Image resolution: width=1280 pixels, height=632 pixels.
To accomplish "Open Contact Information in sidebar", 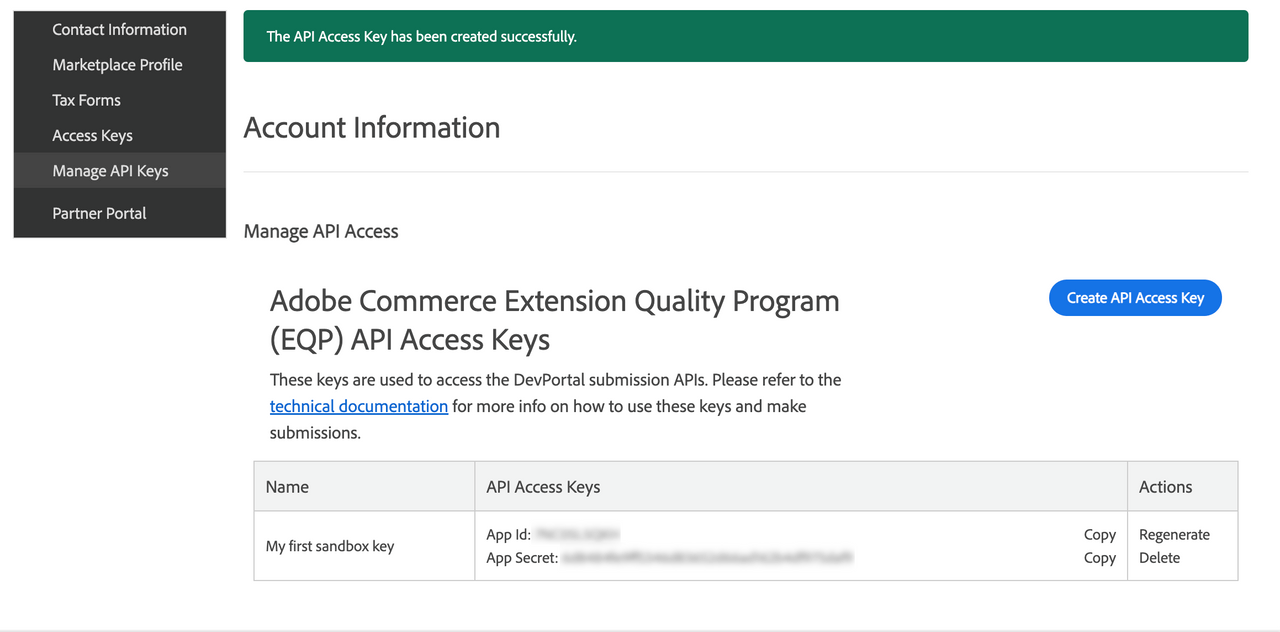I will (x=119, y=30).
